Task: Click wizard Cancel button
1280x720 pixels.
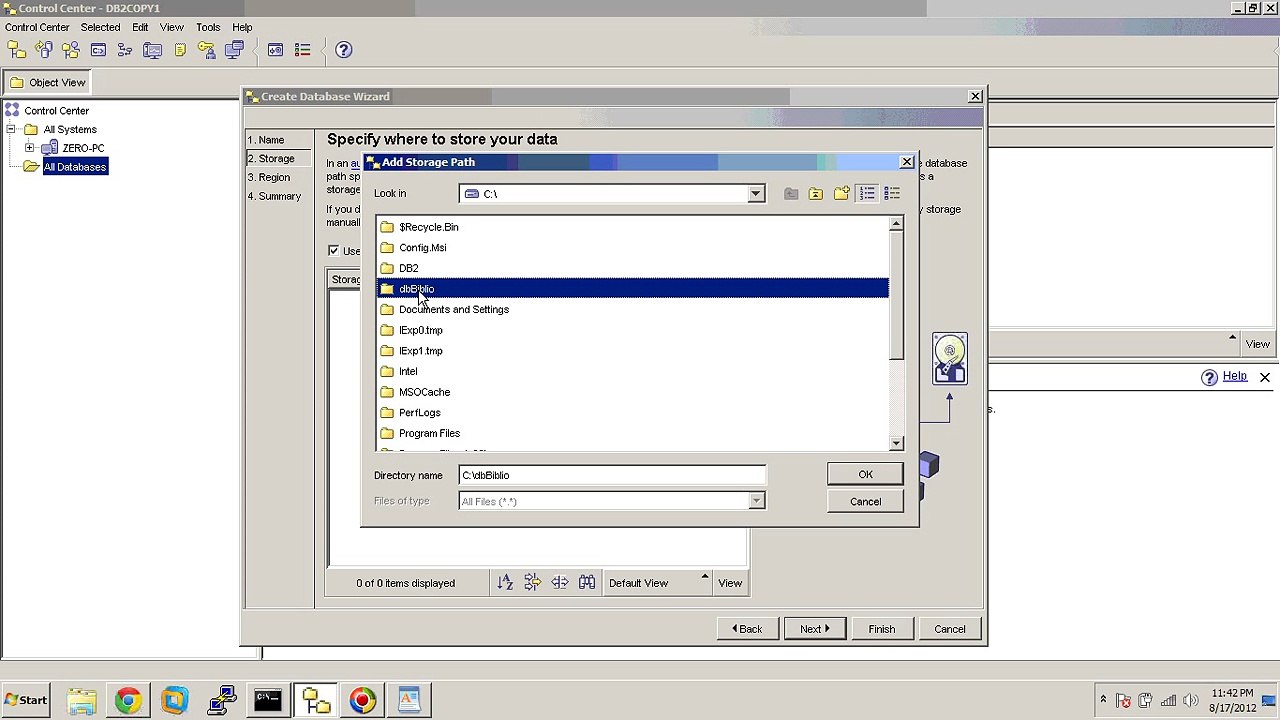Action: pyautogui.click(x=950, y=629)
